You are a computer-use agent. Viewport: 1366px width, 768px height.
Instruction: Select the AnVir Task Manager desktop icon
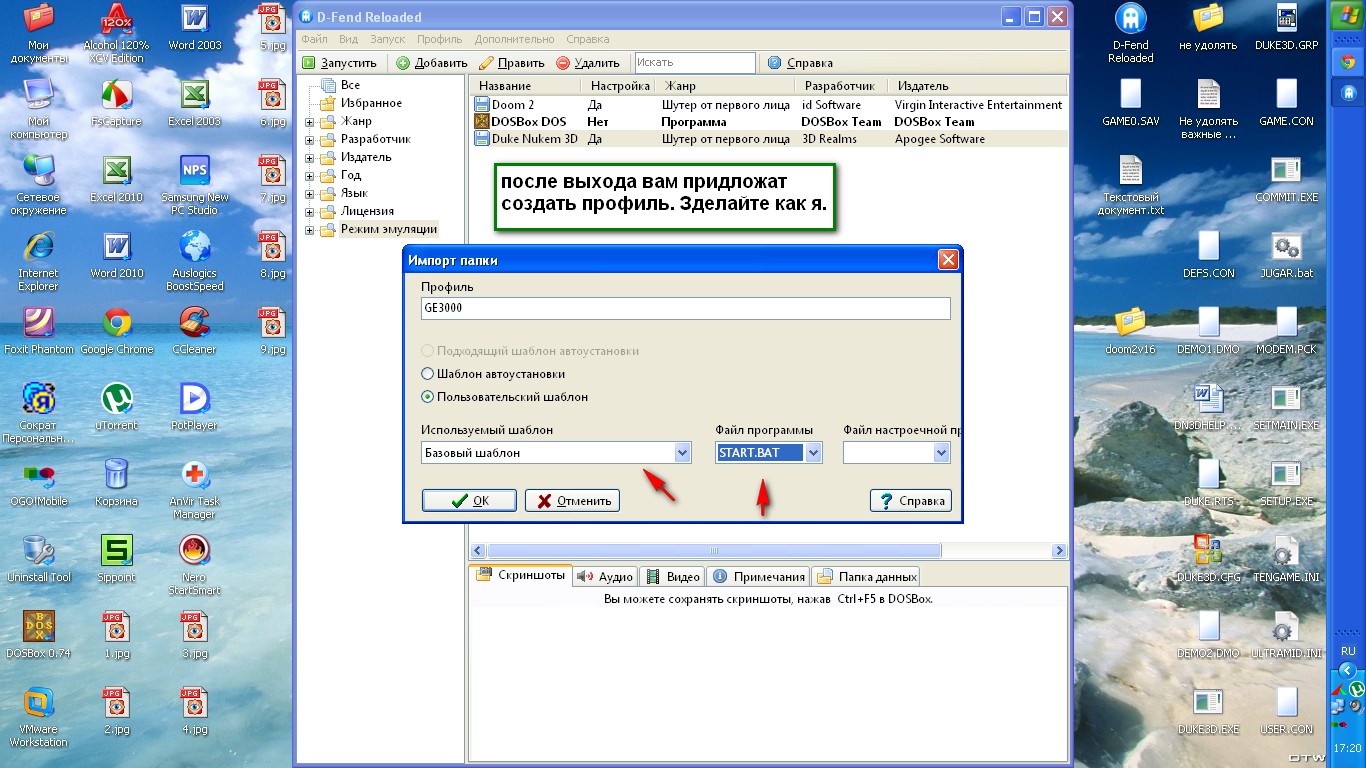click(x=194, y=489)
